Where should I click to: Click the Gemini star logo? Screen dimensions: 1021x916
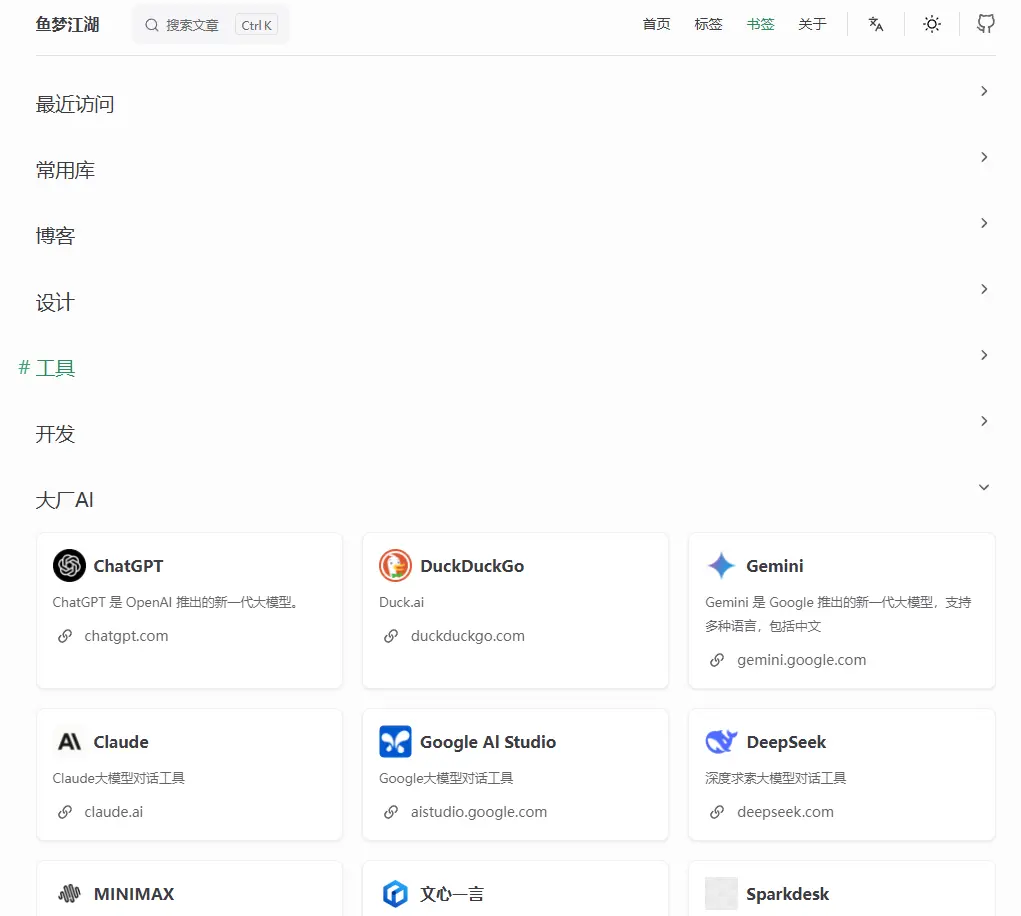point(721,565)
